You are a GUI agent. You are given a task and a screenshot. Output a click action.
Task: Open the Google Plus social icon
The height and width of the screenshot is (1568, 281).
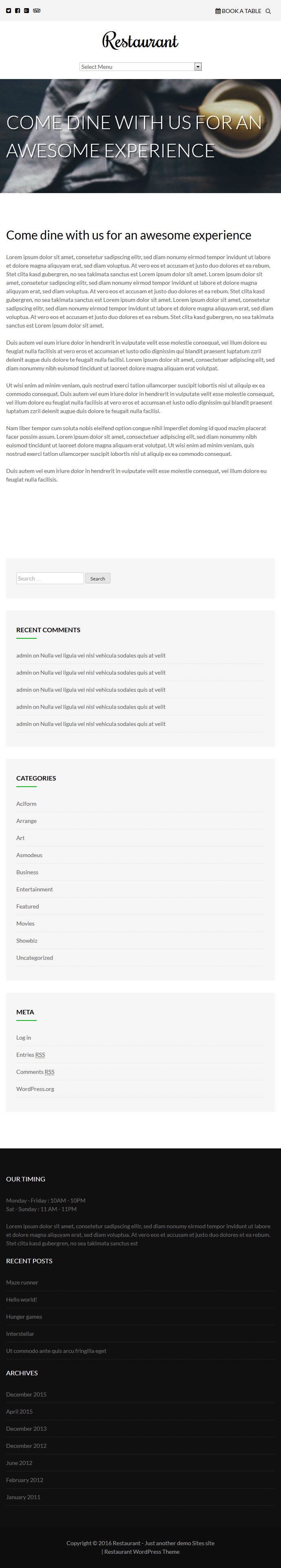coord(27,11)
